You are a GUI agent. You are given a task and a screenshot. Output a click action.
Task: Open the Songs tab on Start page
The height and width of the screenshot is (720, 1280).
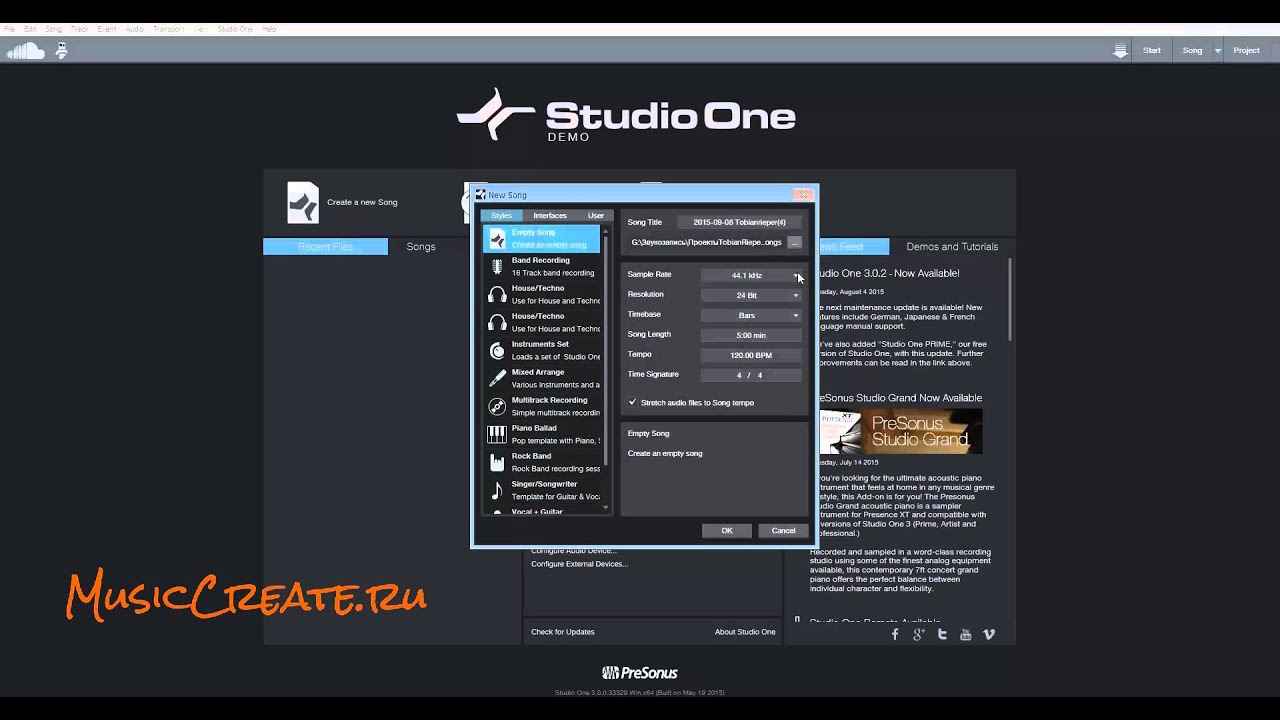point(421,246)
